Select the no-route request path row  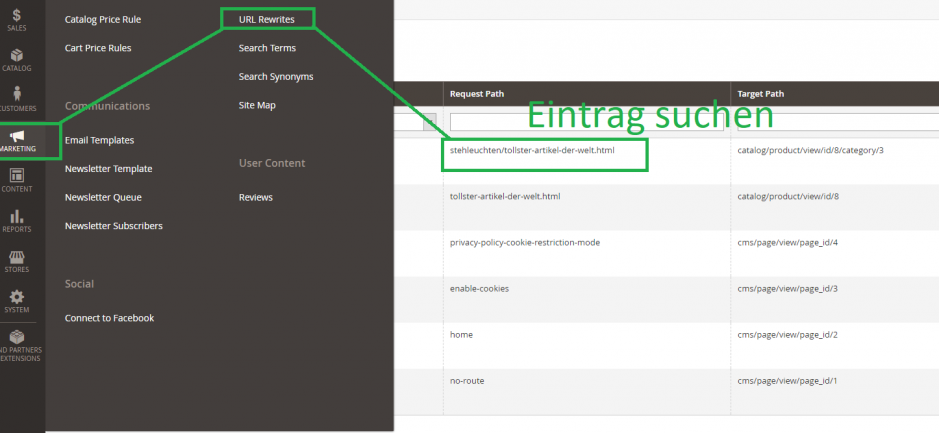[x=467, y=381]
